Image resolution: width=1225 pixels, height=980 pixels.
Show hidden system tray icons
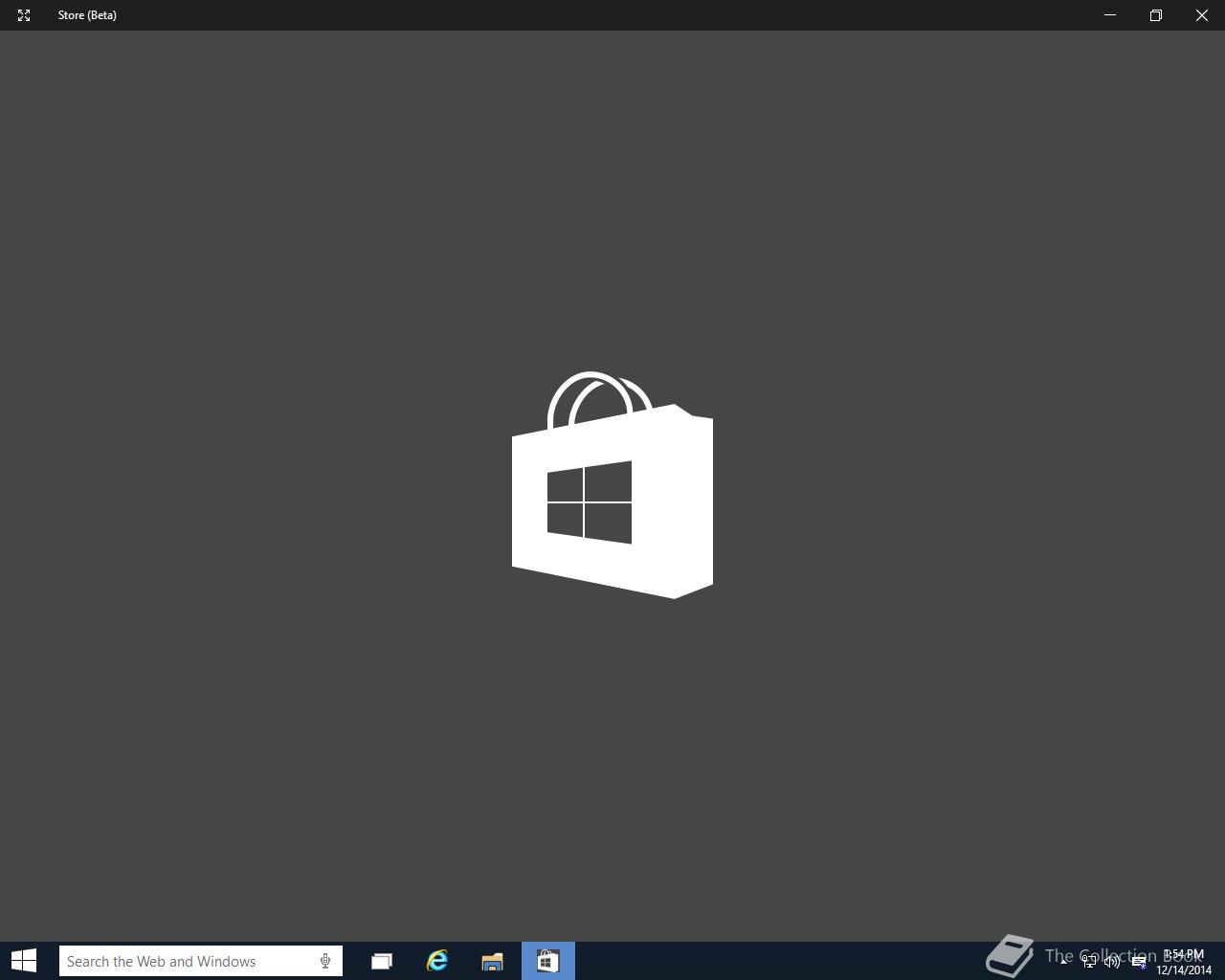point(1063,961)
